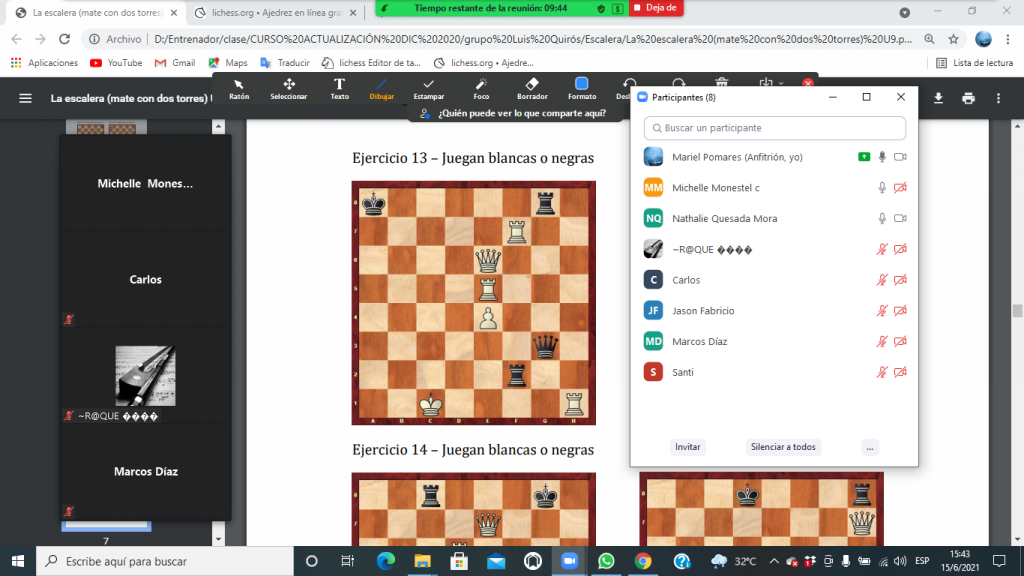Click the Invitar button

pos(687,447)
